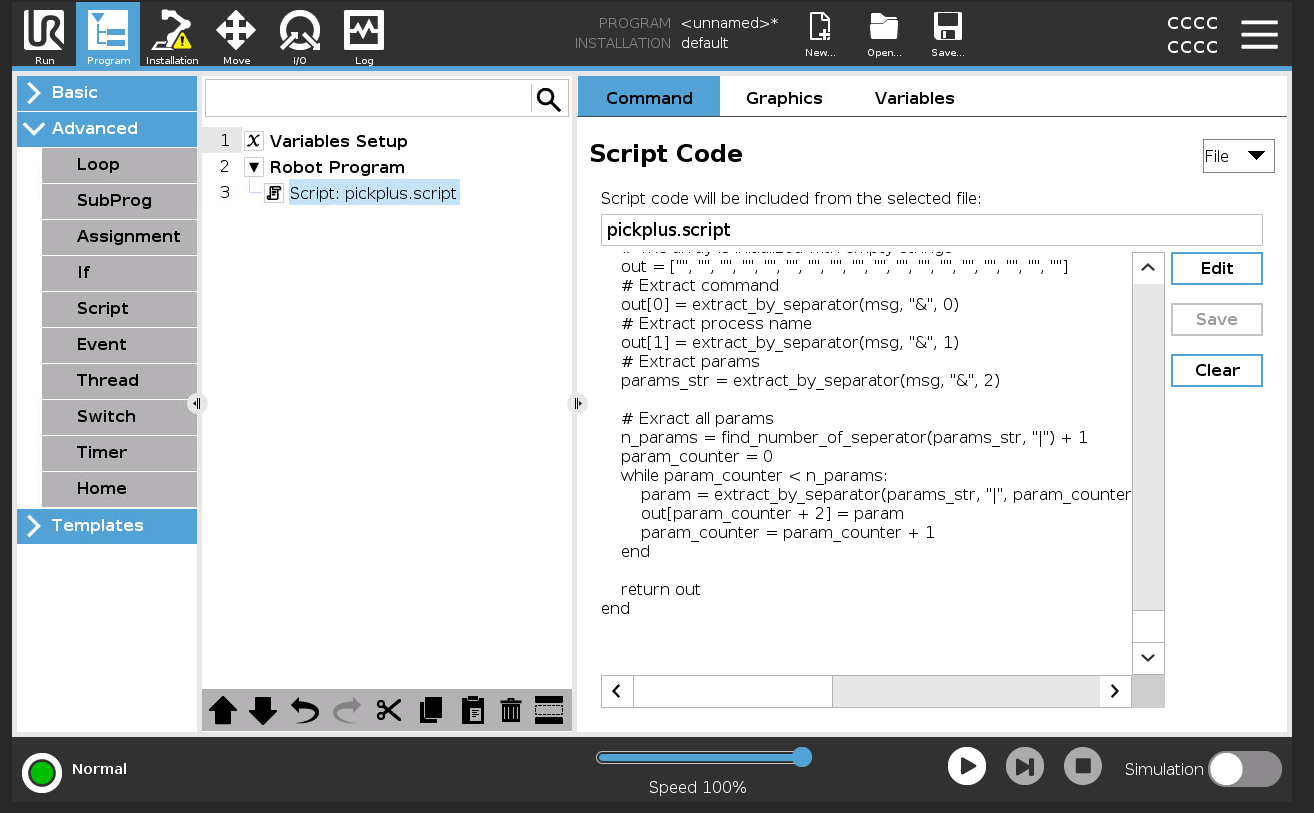Click the horizontal scrollbar right arrow
The height and width of the screenshot is (813, 1314).
coord(1115,691)
